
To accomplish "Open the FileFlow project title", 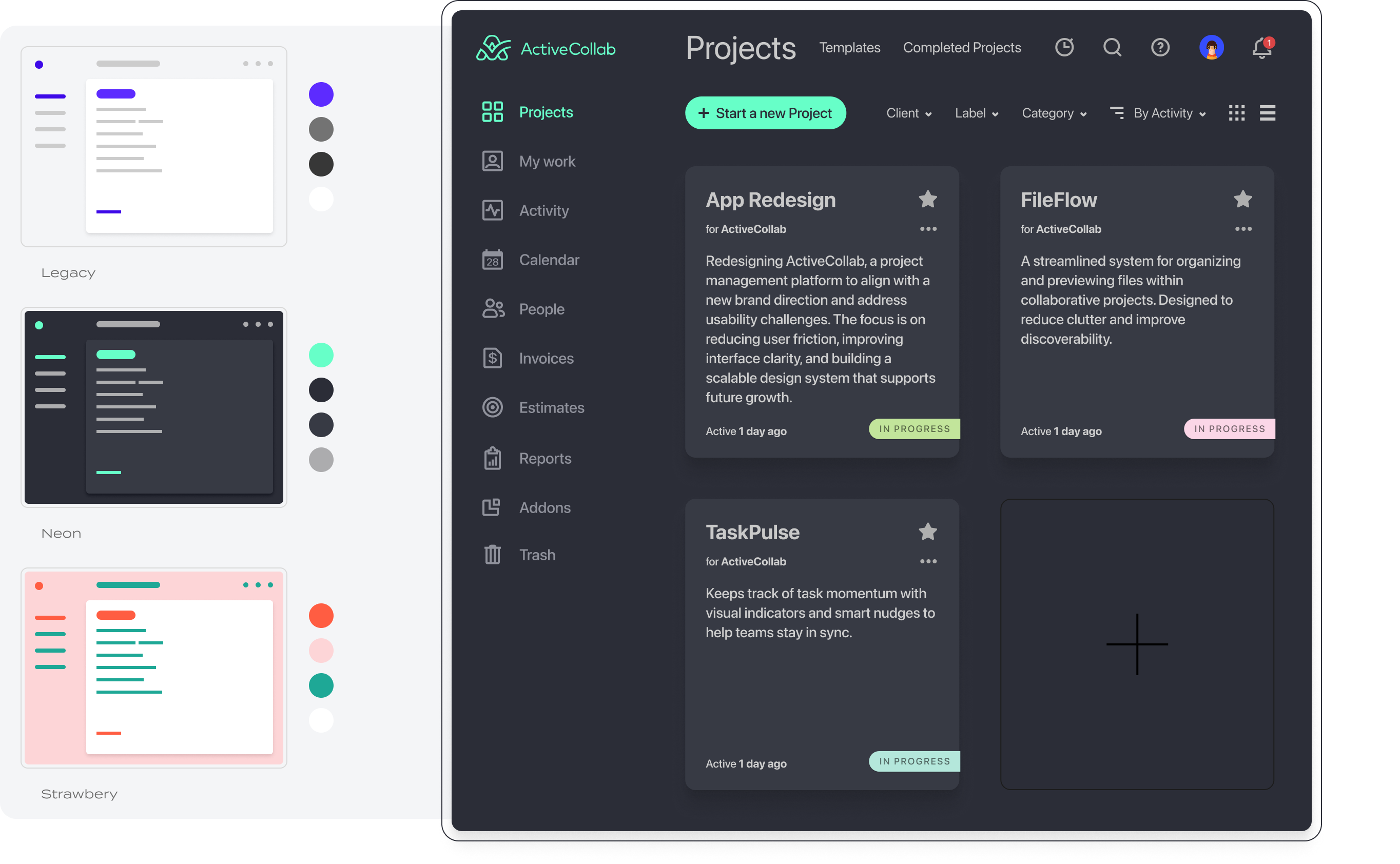I will (x=1058, y=200).
